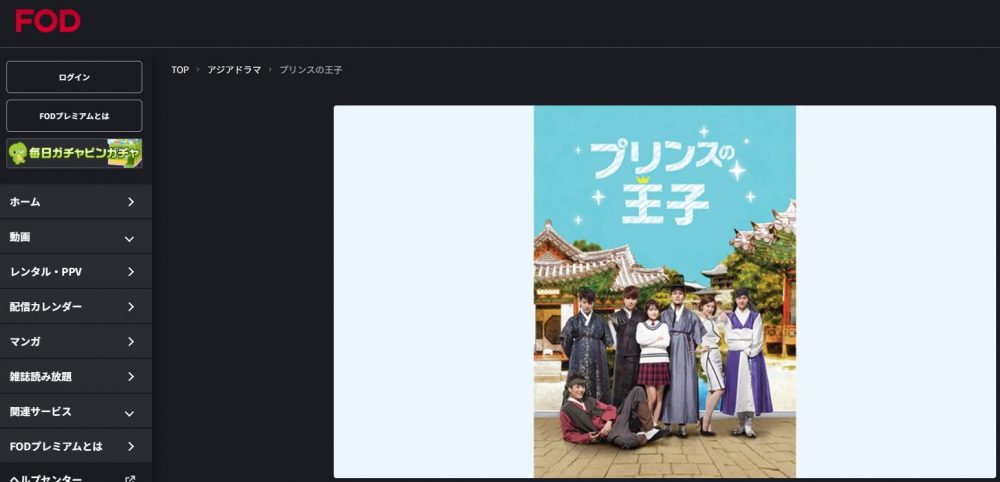Open the ホーム menu item
Viewport: 1000px width, 482px height.
(76, 201)
